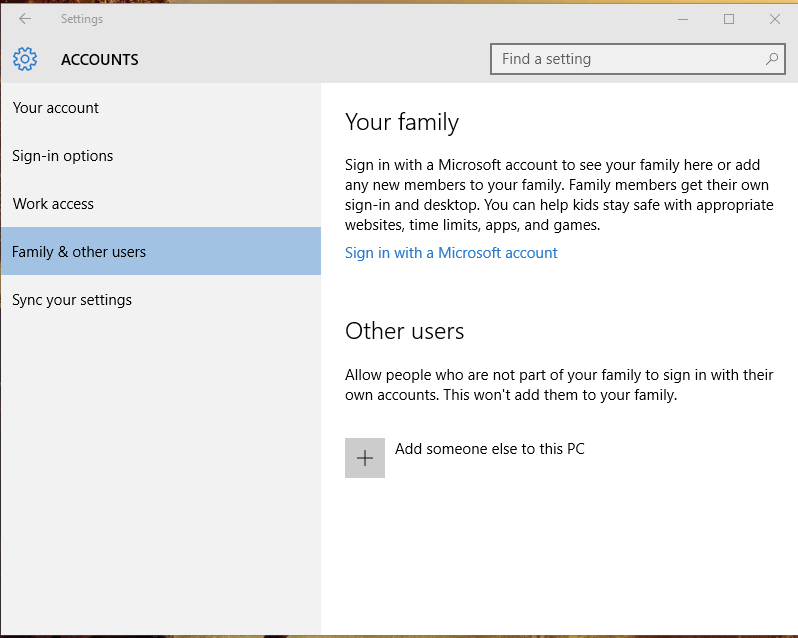This screenshot has width=798, height=638.
Task: Click the back arrow in title bar
Action: (25, 19)
